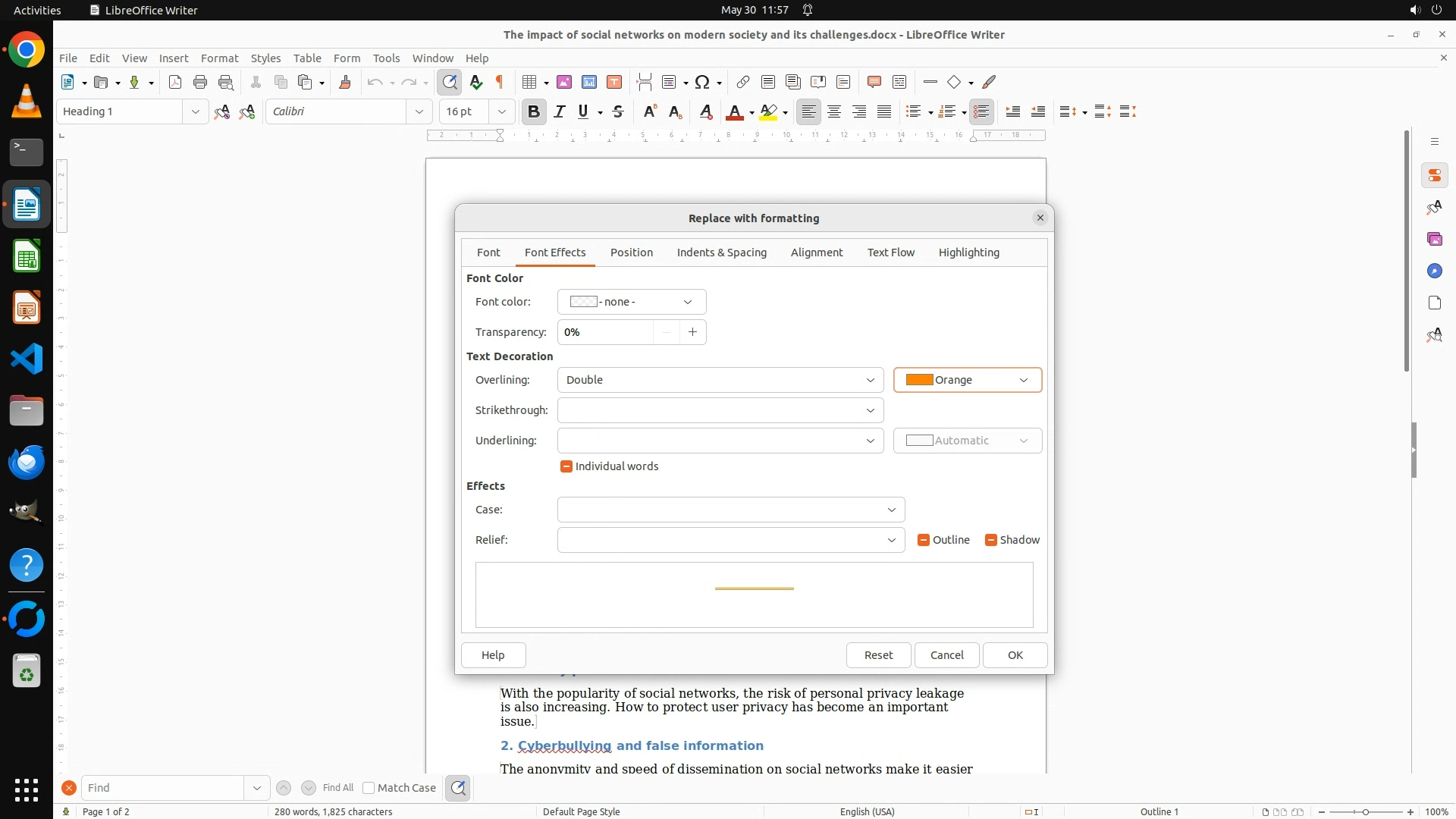Enable the Shadow checkbox

(x=991, y=540)
